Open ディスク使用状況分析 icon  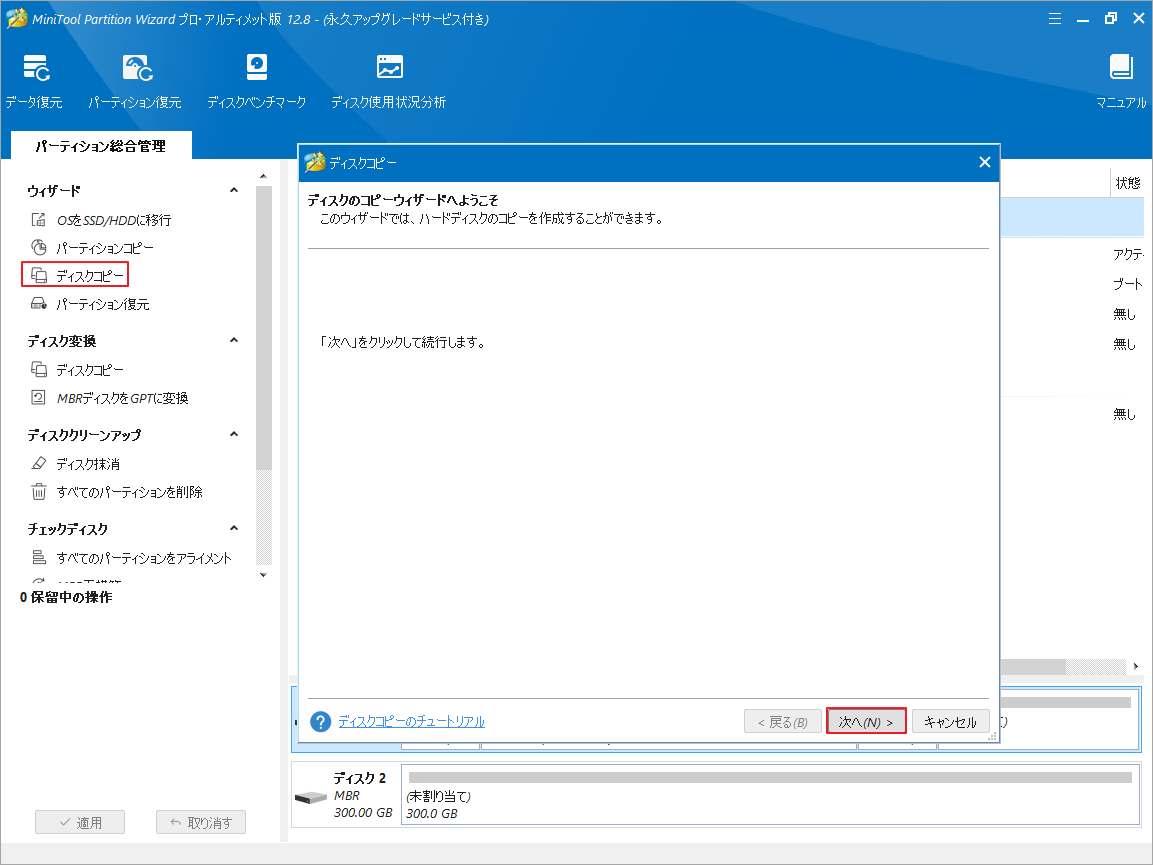pos(390,67)
